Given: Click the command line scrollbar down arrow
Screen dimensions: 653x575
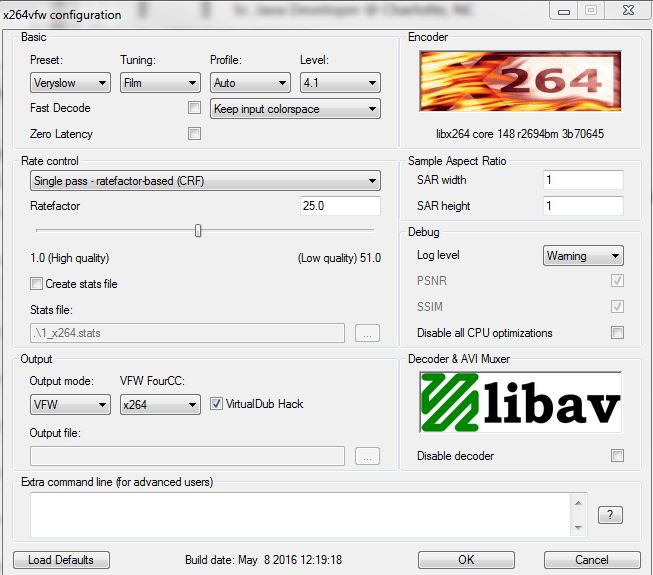Looking at the screenshot, I should coord(578,528).
